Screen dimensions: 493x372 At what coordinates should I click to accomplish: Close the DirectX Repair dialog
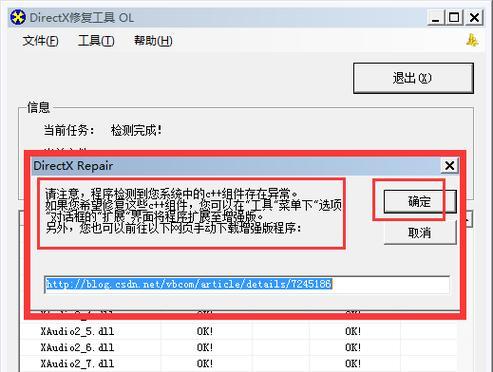(449, 165)
